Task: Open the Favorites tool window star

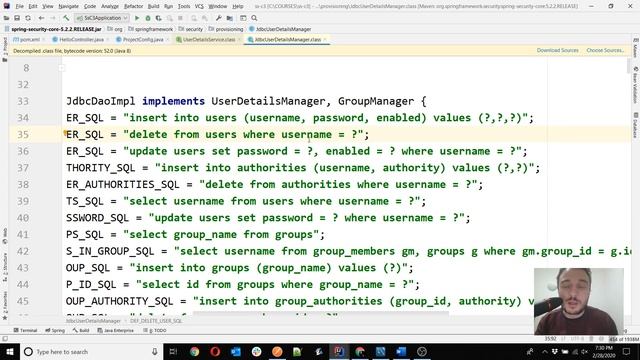Action: tap(4, 306)
